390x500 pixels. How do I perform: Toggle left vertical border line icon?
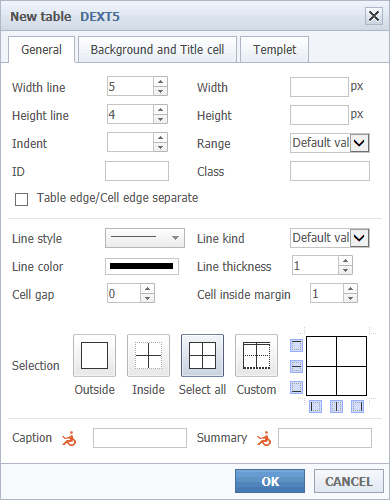315,406
